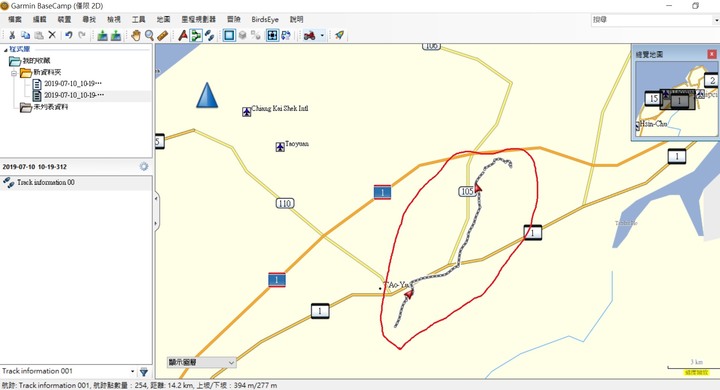The width and height of the screenshot is (720, 390).
Task: Open the search box dropdown arrow
Action: coord(716,20)
